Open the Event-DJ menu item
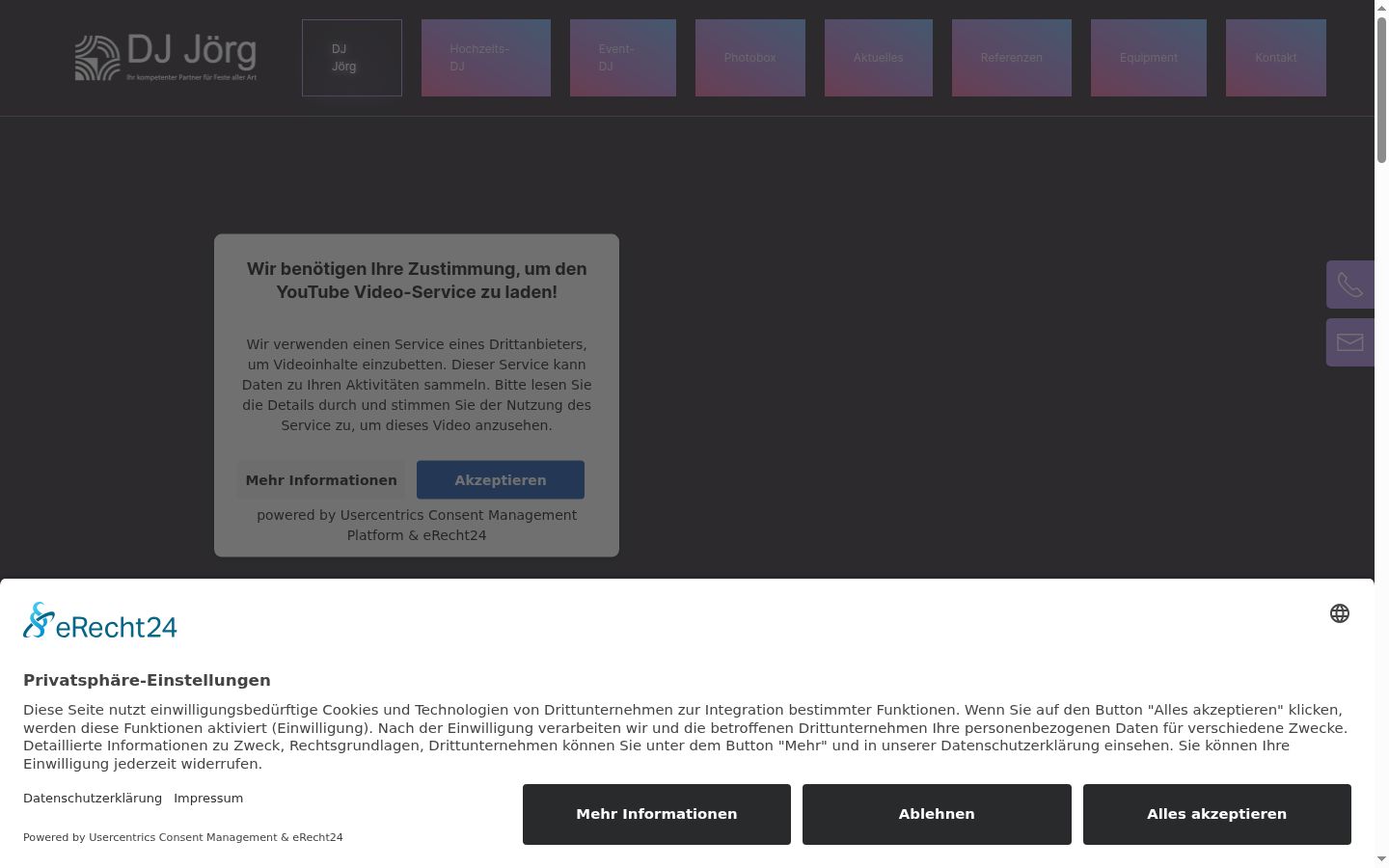The image size is (1389, 868). 623,58
